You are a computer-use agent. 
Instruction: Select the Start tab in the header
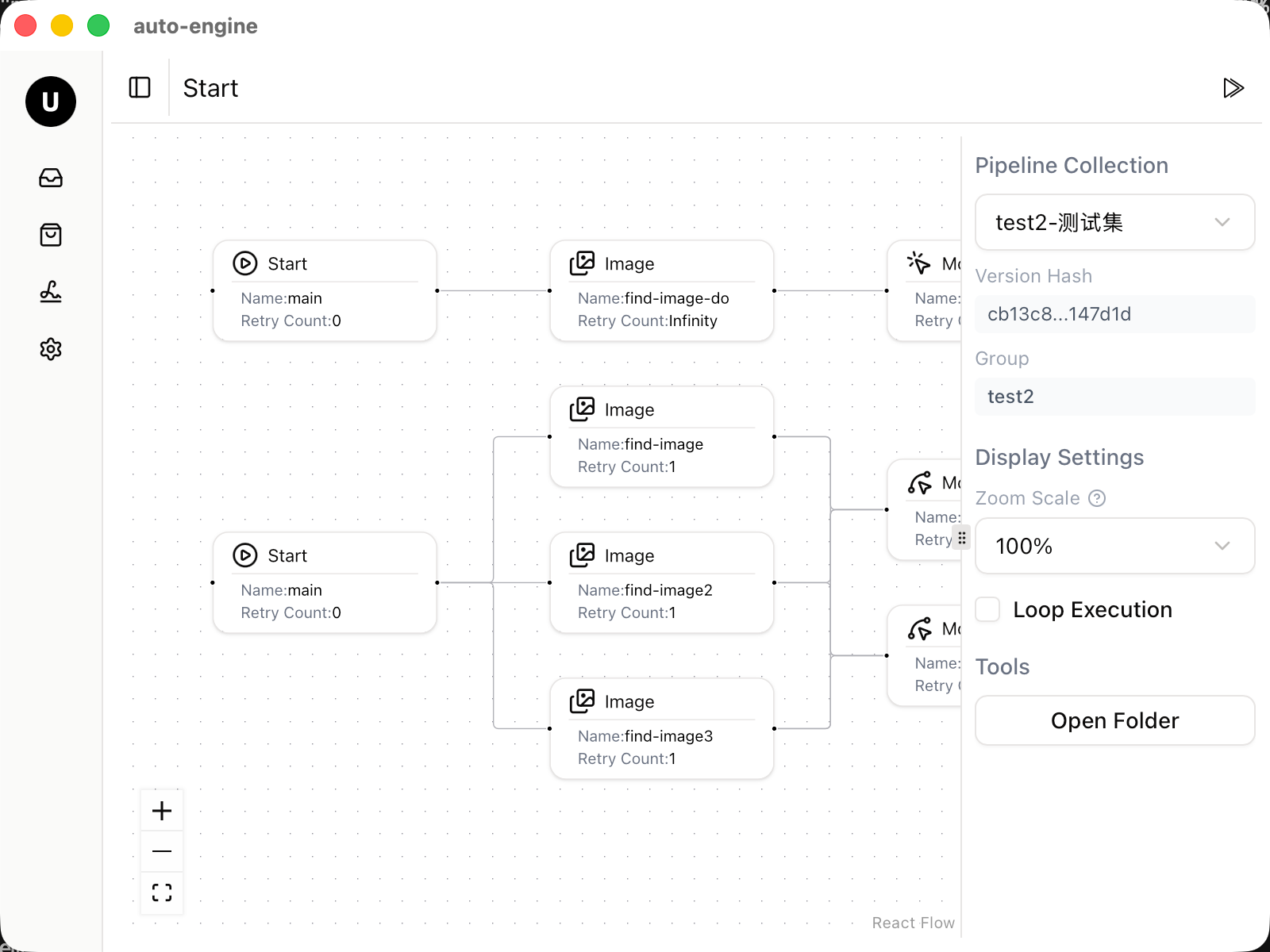coord(210,88)
